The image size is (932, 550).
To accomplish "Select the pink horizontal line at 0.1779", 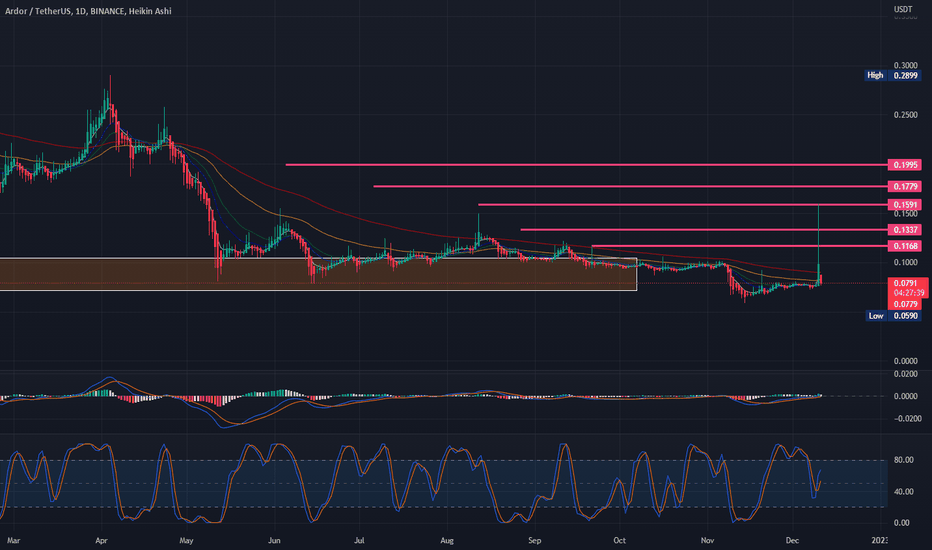I will (631, 187).
